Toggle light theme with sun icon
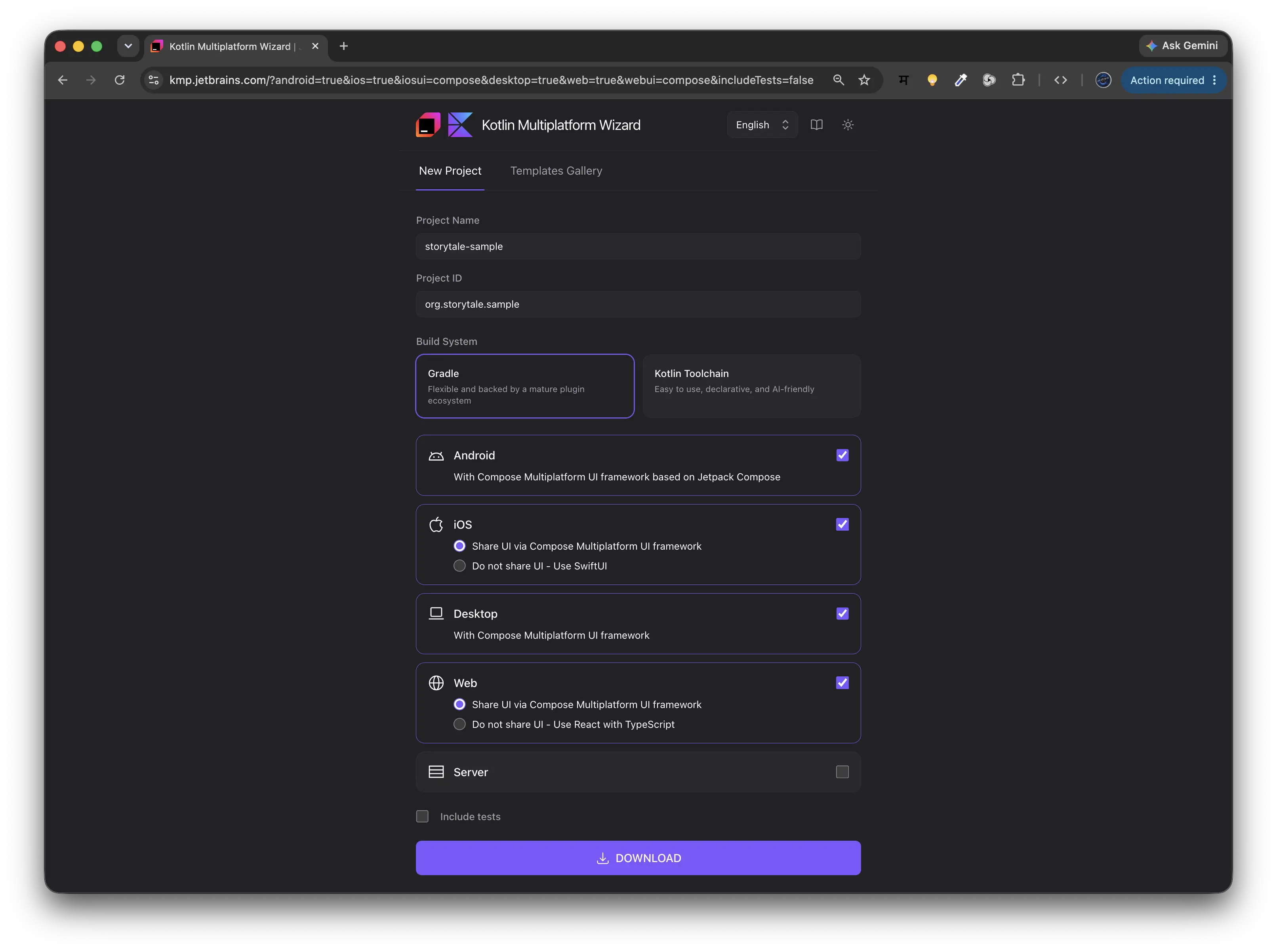1277x952 pixels. click(x=847, y=125)
